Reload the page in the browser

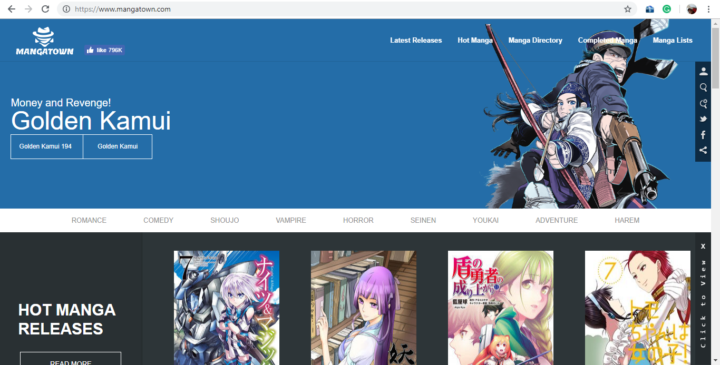tap(45, 9)
